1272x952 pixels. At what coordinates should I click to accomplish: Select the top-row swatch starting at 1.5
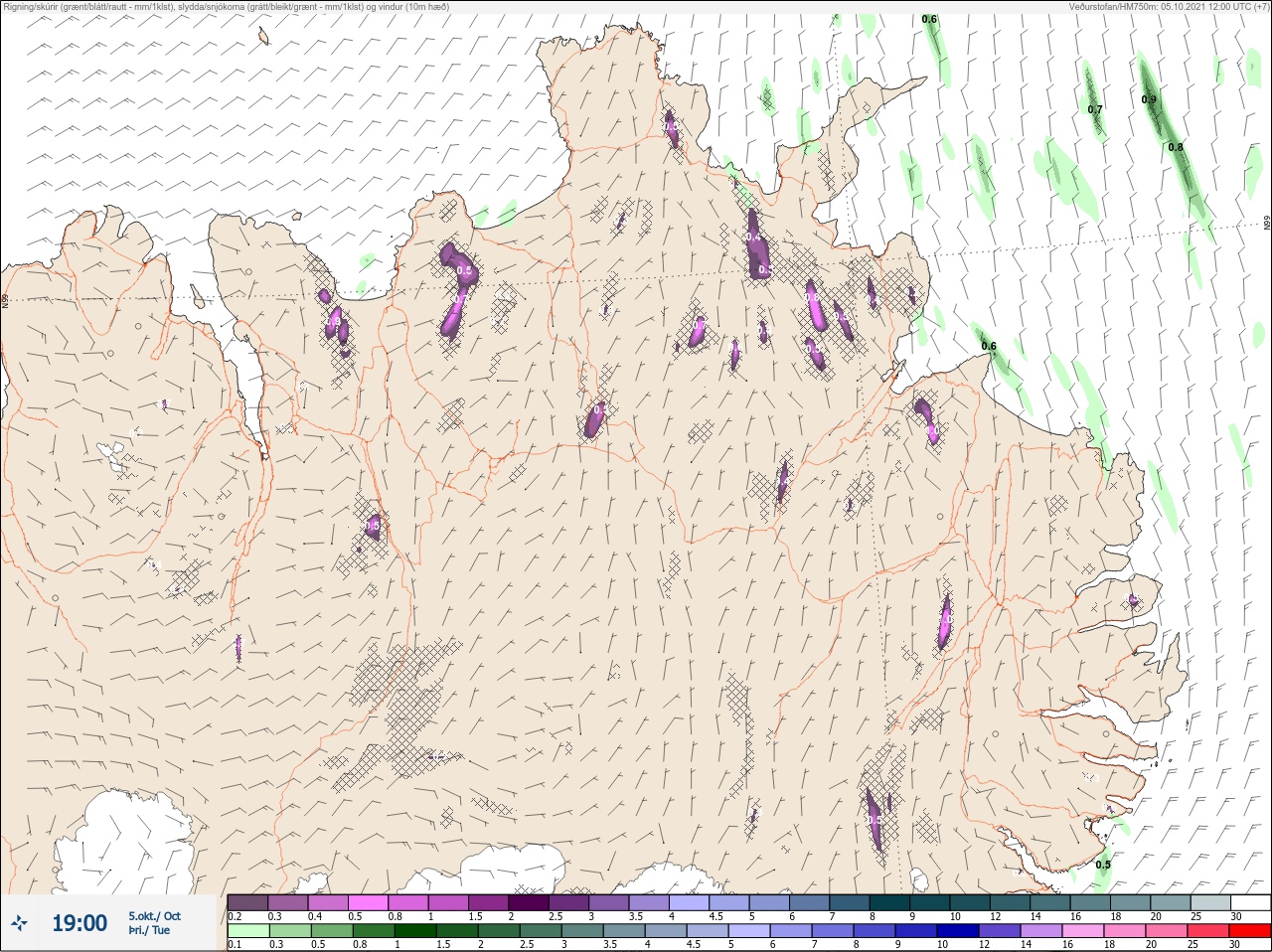(489, 902)
